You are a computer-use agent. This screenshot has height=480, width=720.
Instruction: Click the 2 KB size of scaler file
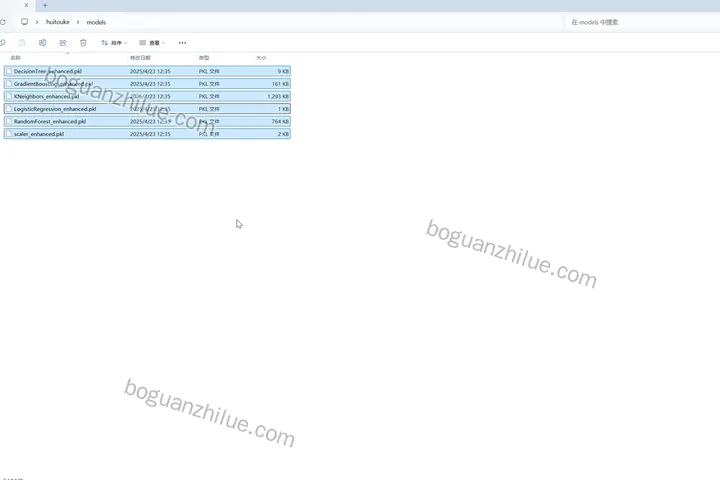(x=283, y=134)
